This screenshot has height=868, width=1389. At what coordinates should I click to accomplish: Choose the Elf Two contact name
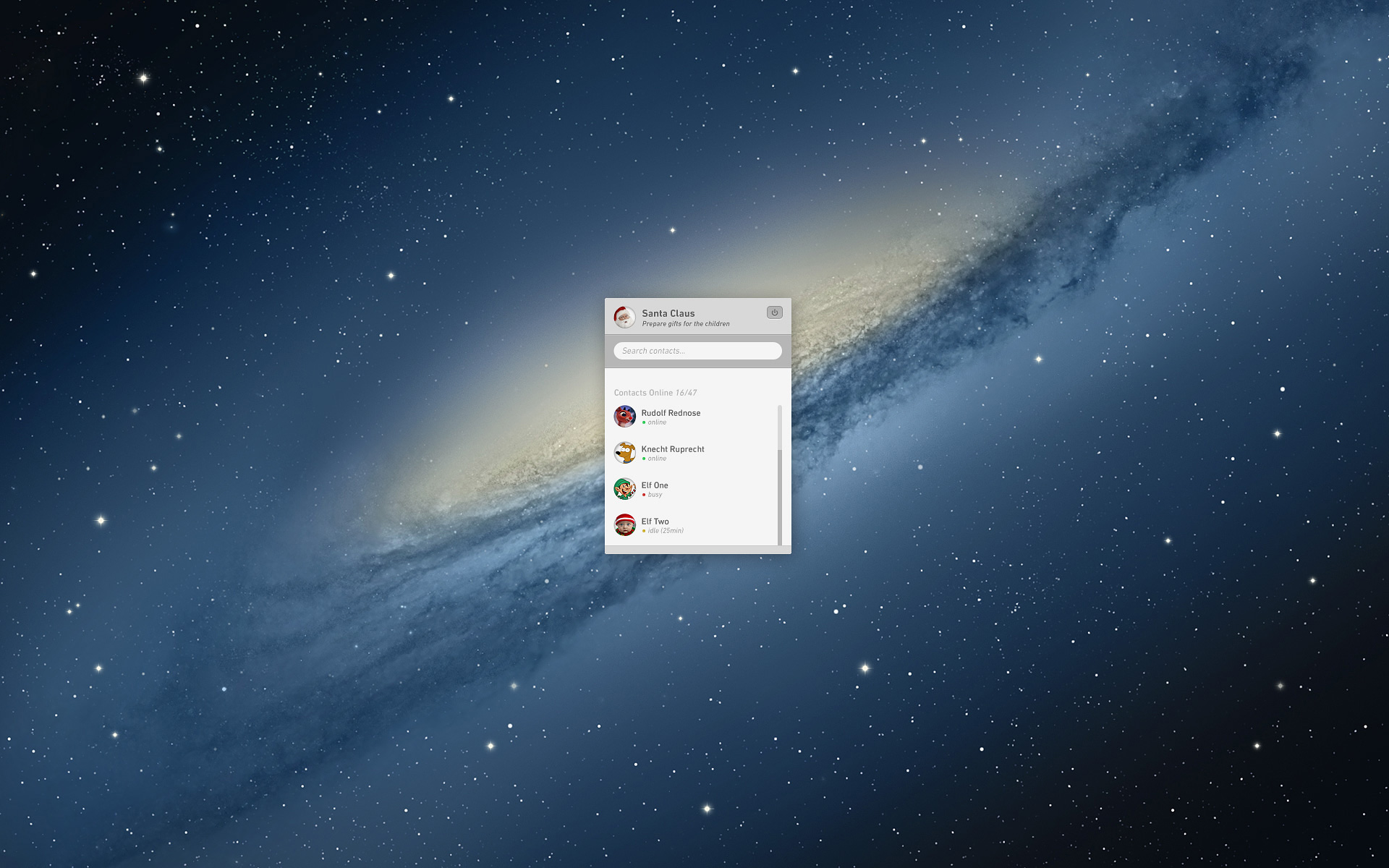pyautogui.click(x=655, y=522)
